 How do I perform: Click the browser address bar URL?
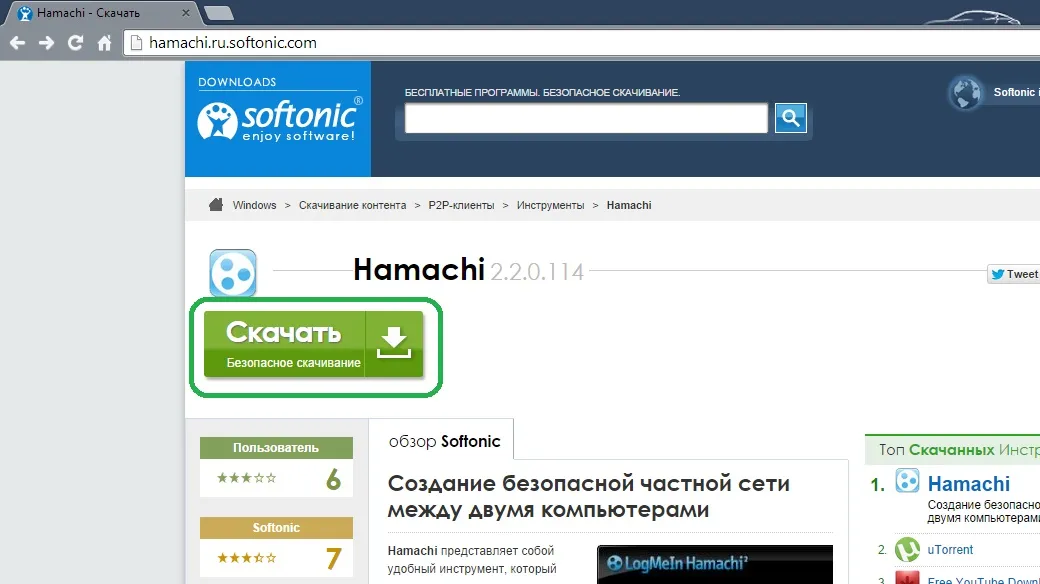pyautogui.click(x=233, y=43)
